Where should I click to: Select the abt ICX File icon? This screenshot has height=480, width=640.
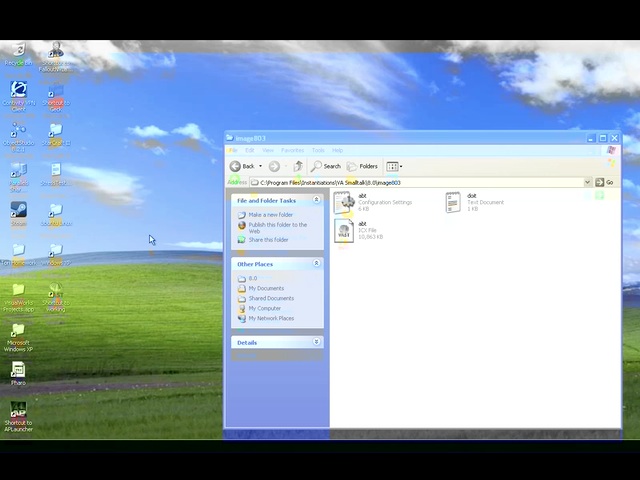[x=344, y=231]
